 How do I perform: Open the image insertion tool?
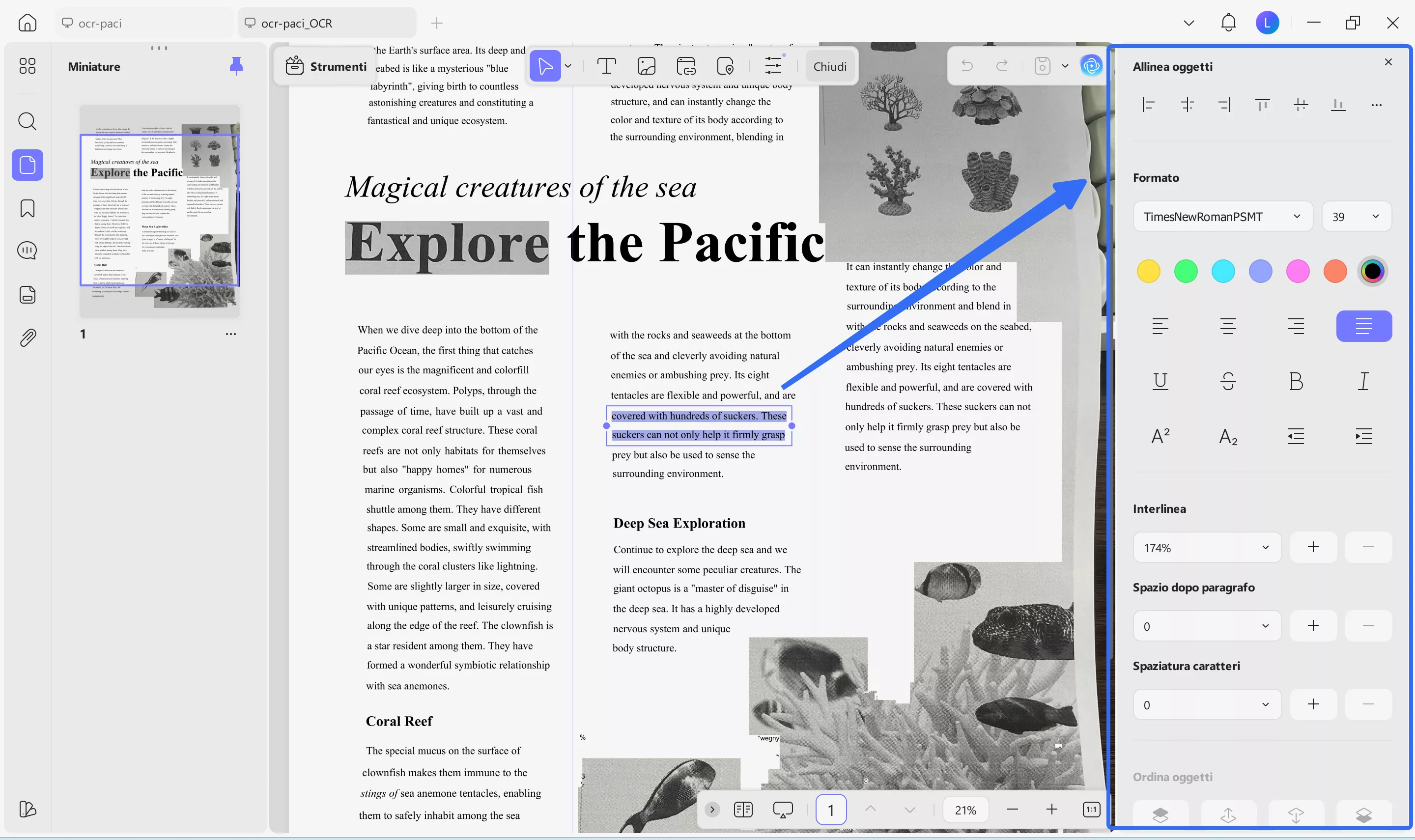coord(647,66)
